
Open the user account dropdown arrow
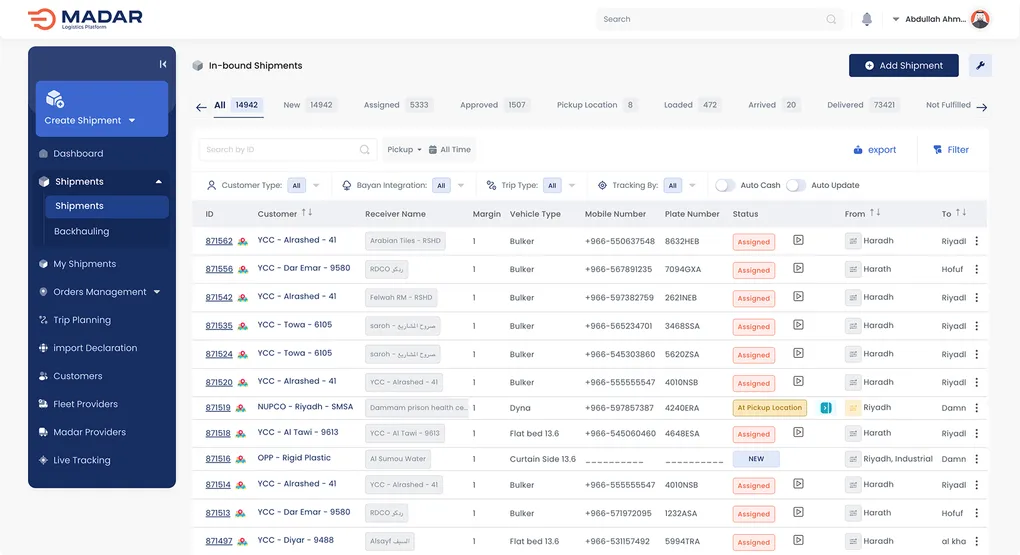(896, 20)
